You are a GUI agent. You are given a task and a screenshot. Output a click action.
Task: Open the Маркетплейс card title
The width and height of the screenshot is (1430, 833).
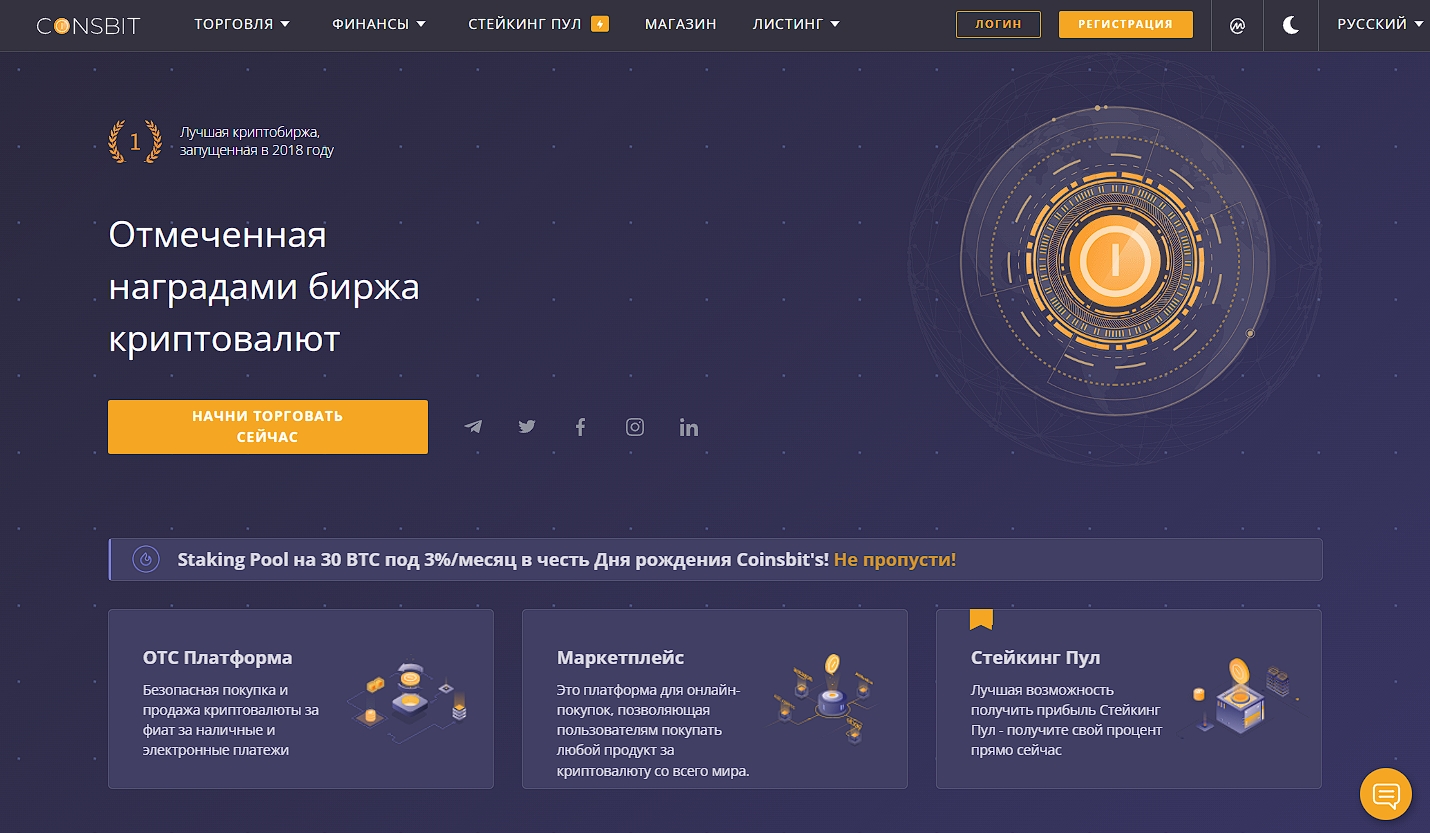tap(621, 658)
